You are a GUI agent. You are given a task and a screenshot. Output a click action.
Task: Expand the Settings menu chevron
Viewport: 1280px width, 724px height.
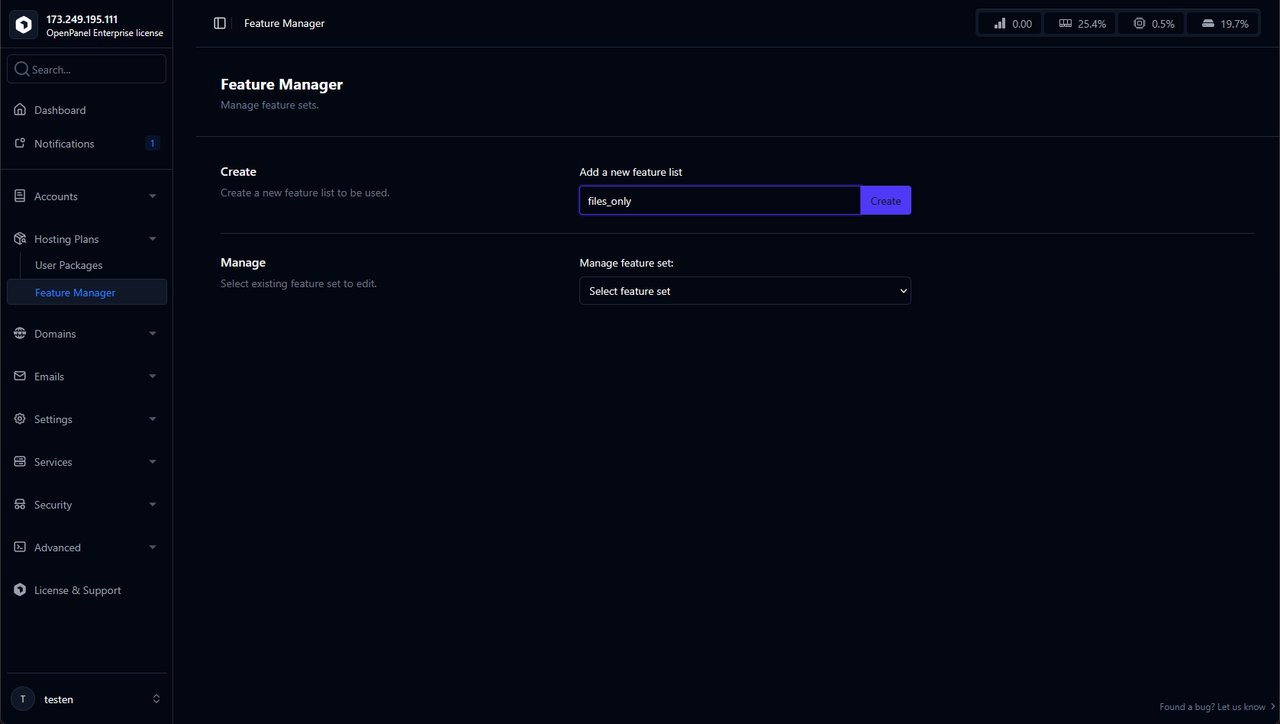[153, 419]
